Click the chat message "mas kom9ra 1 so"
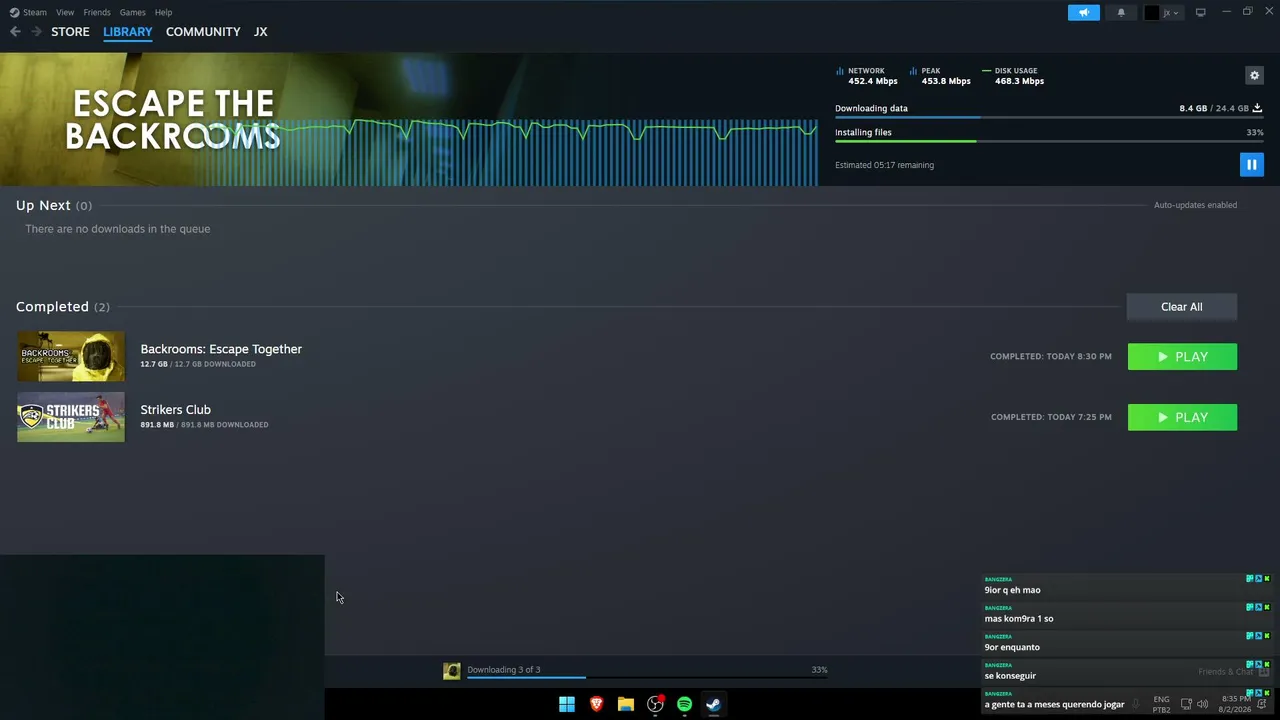The height and width of the screenshot is (720, 1280). point(1018,619)
